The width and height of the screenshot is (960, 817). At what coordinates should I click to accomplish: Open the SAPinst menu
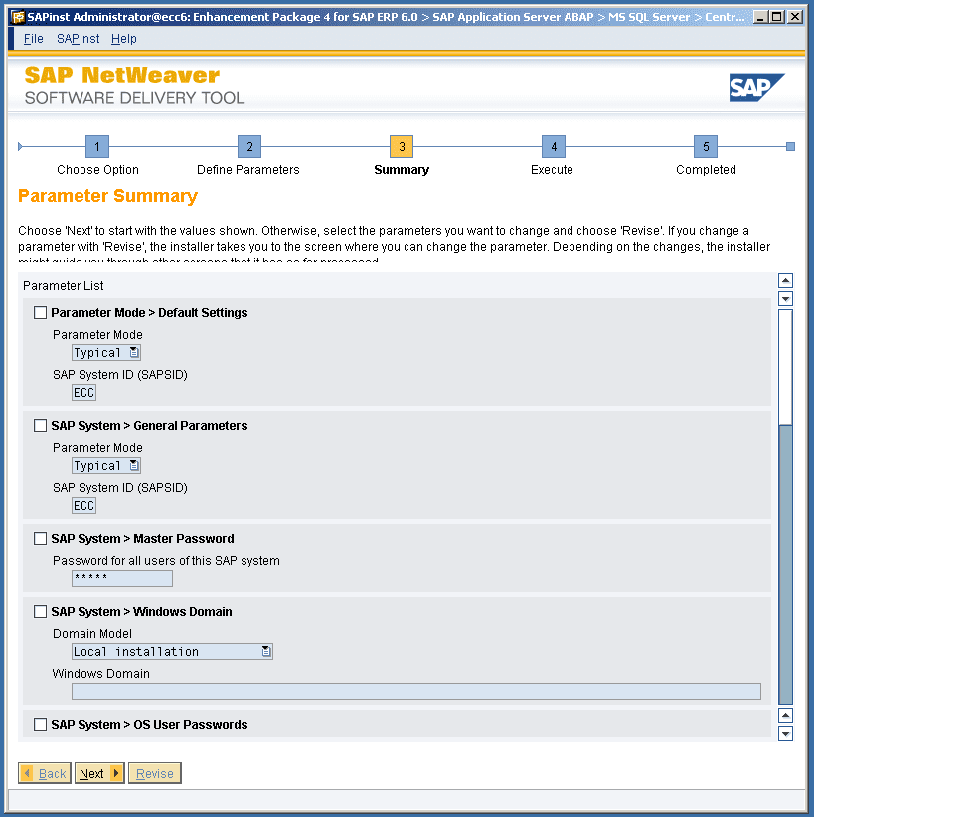click(x=78, y=39)
